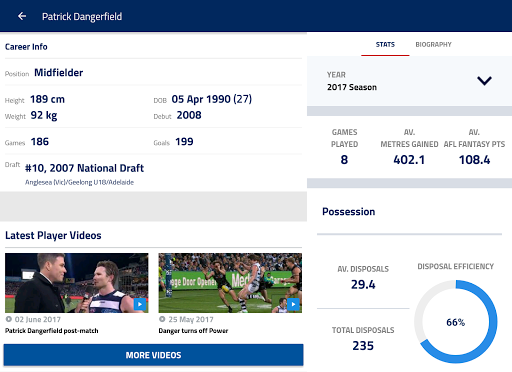Click the clock icon beside 02 June 2017
This screenshot has width=512, height=372.
(x=9, y=319)
